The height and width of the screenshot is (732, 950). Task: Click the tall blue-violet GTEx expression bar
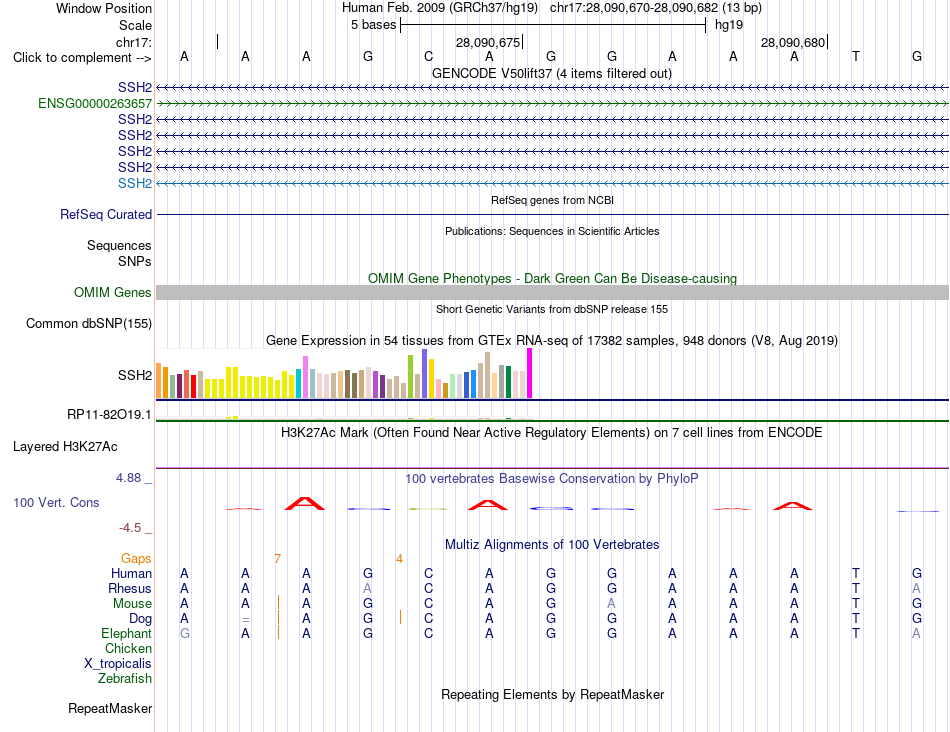tap(425, 373)
